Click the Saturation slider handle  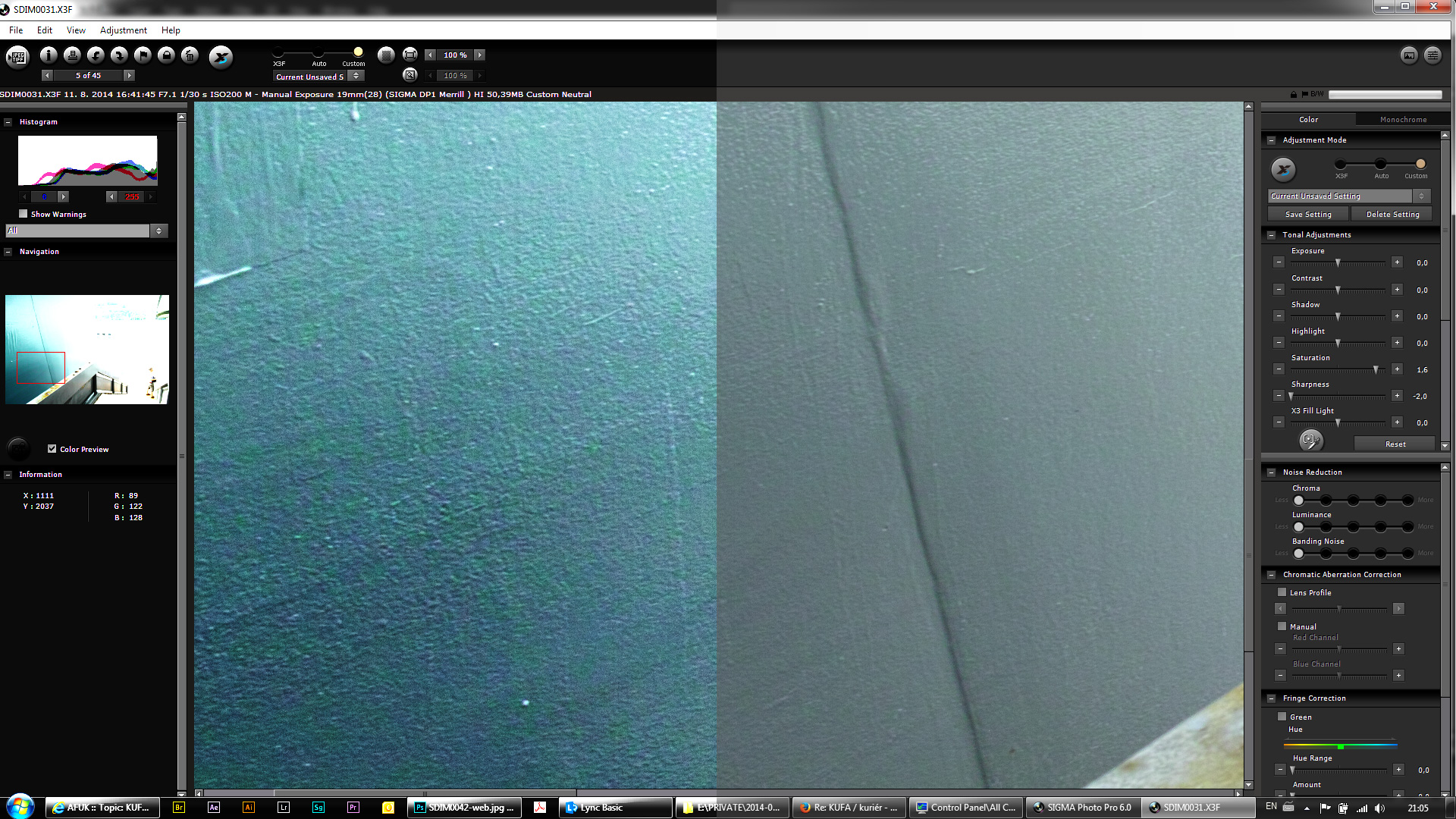(1376, 370)
